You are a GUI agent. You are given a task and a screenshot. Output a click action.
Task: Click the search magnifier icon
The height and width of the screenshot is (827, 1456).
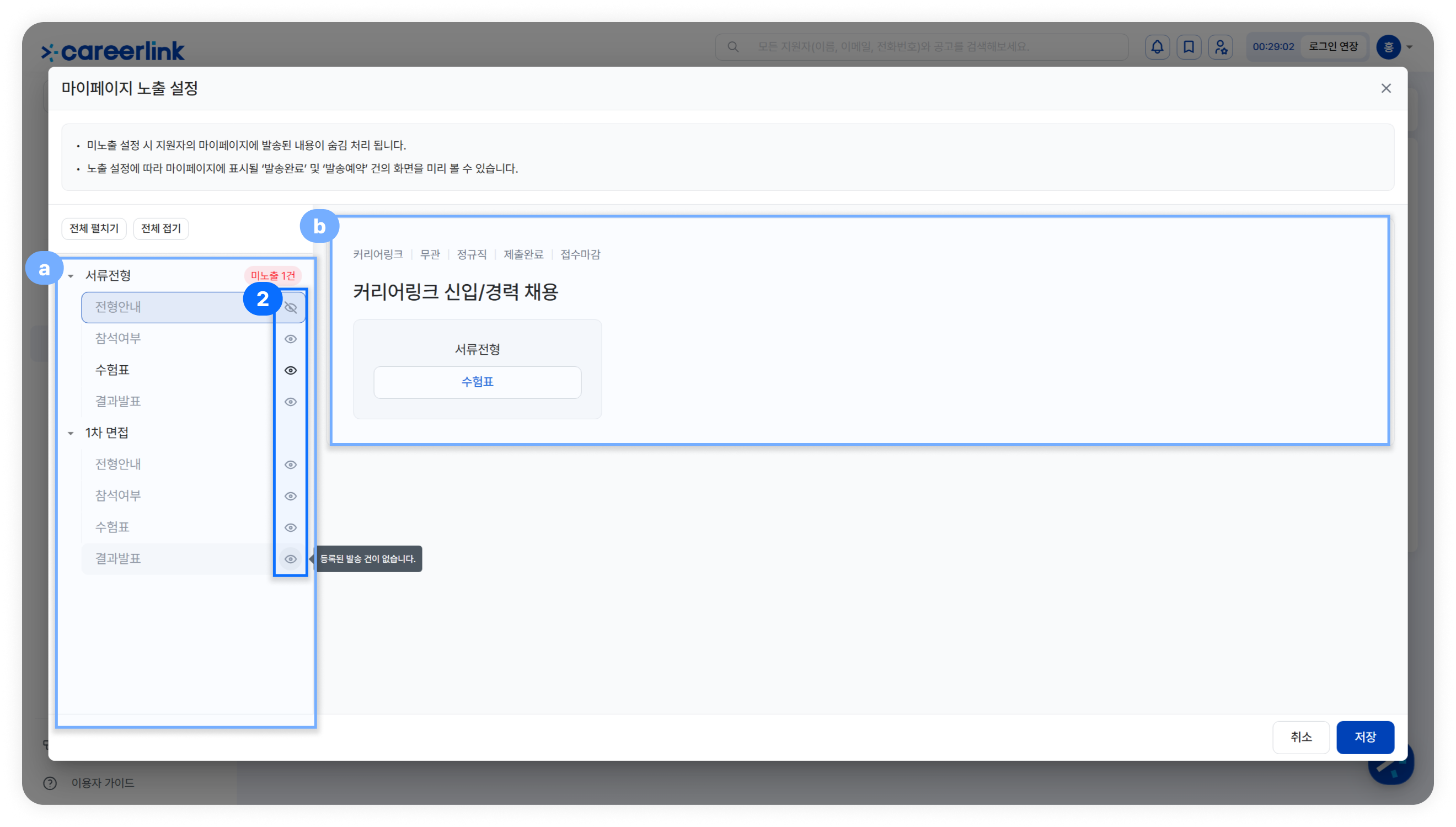(733, 46)
